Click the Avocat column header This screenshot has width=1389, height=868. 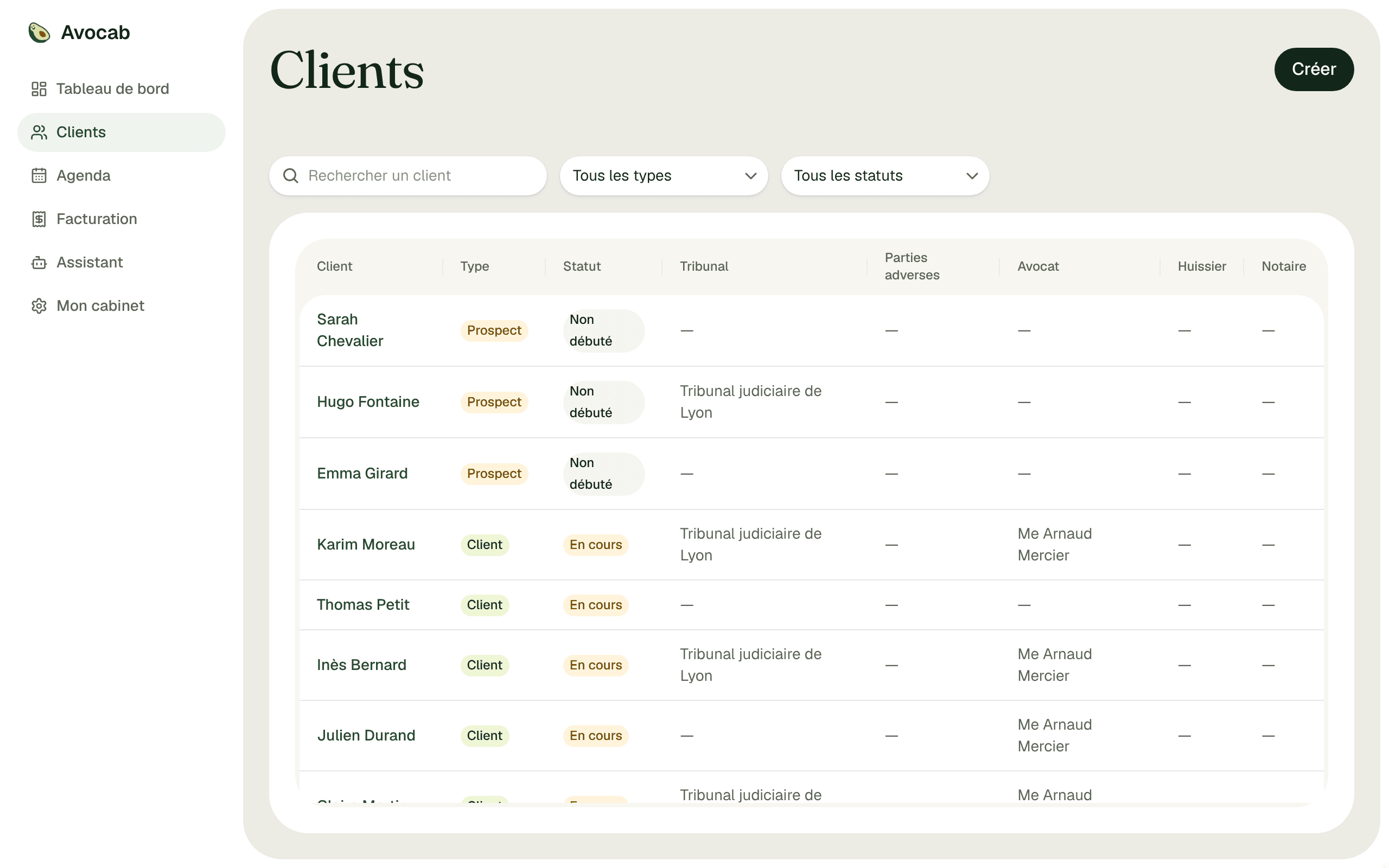(1038, 266)
